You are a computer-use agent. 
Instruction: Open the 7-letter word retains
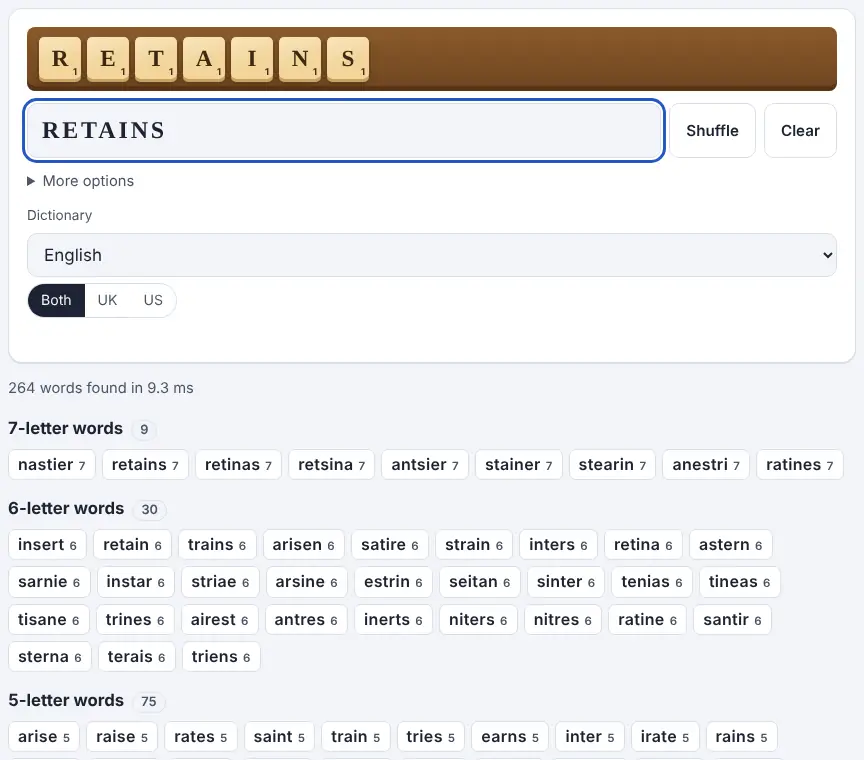click(x=145, y=465)
